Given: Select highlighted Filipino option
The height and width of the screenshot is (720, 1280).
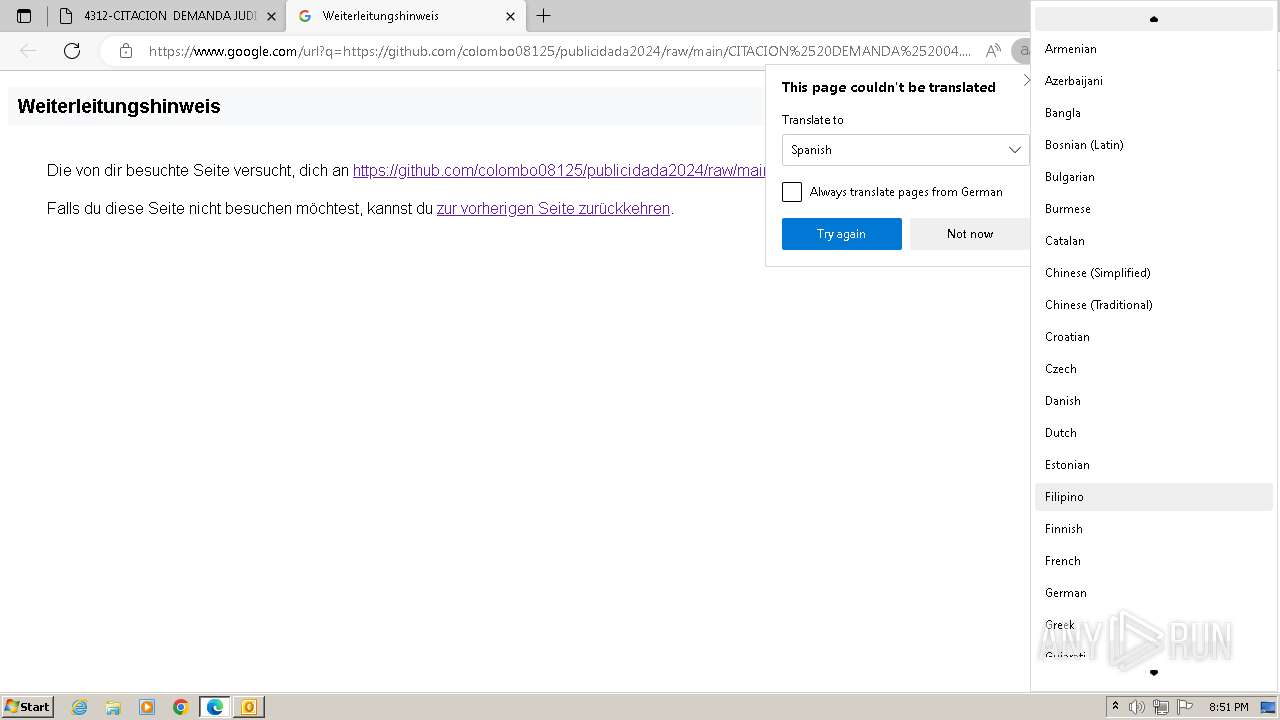Looking at the screenshot, I should point(1154,497).
